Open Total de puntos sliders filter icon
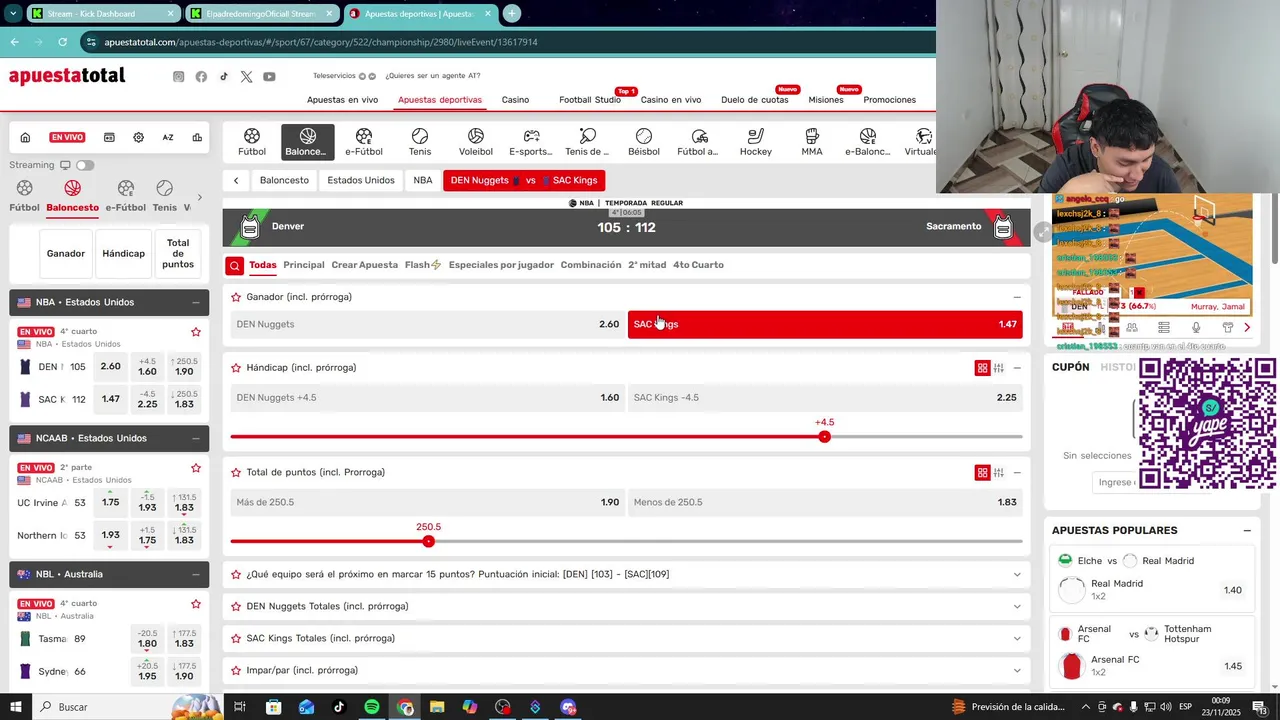 click(x=999, y=473)
